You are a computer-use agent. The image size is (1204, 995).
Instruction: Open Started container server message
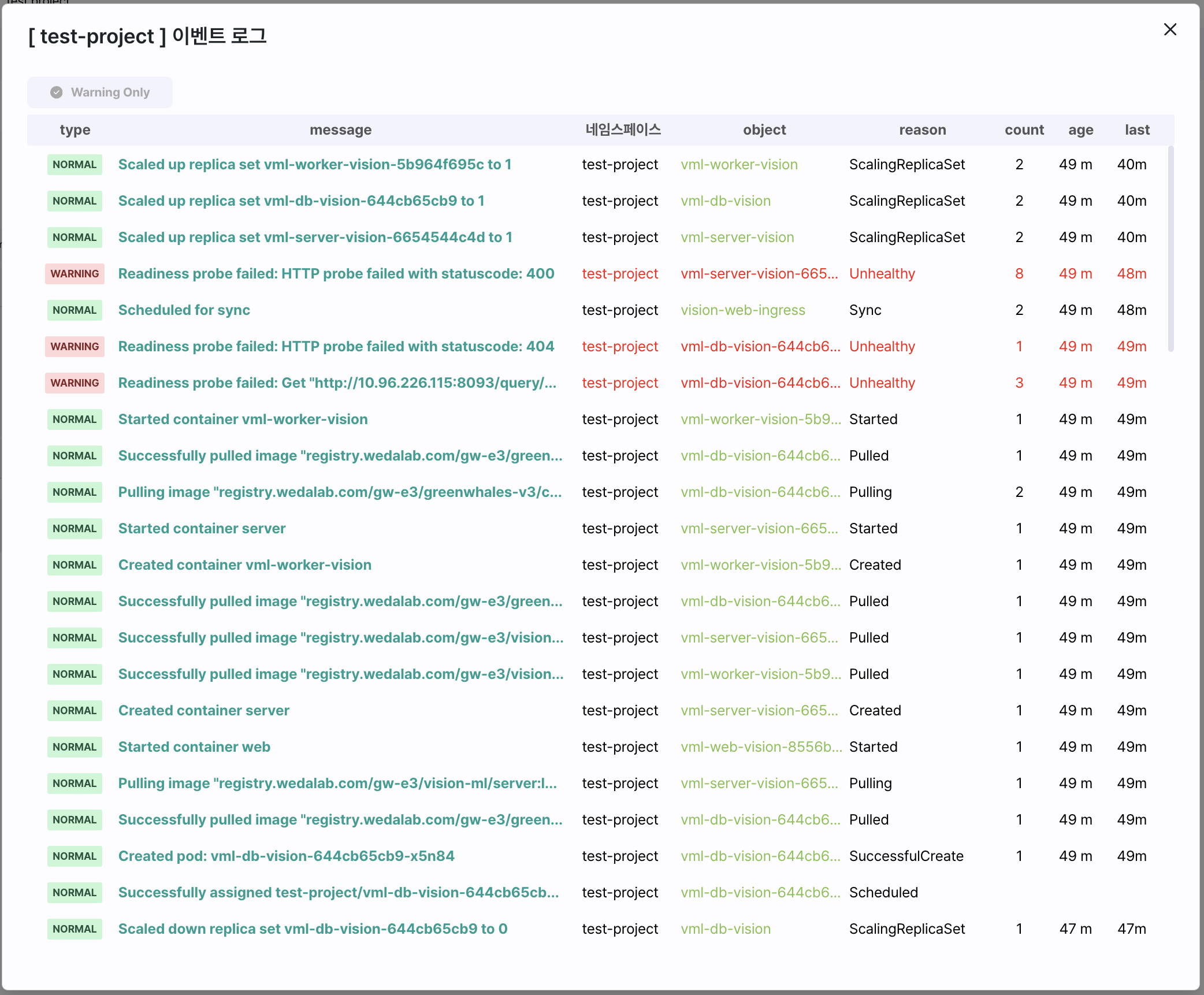click(202, 529)
